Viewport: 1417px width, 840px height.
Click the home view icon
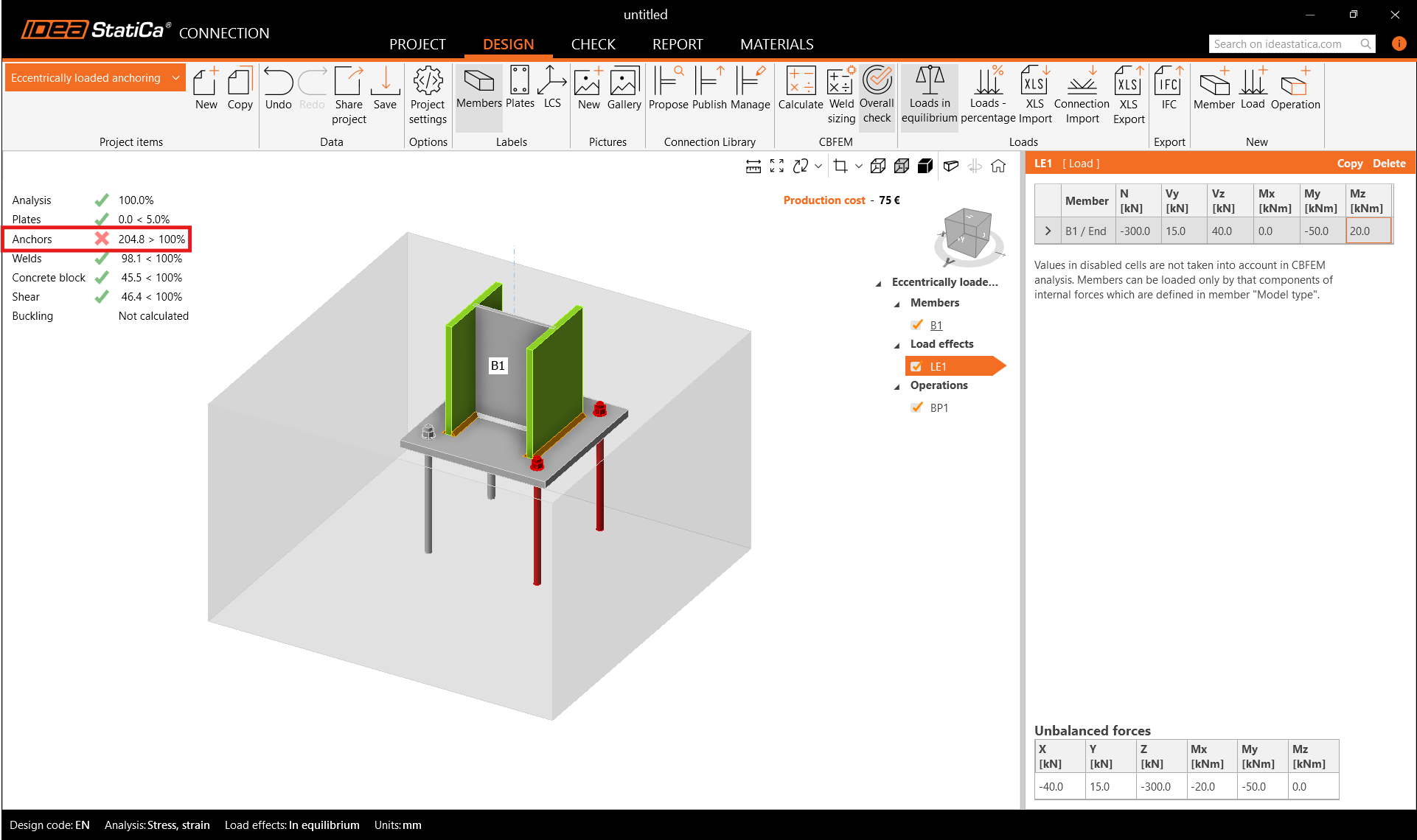tap(998, 167)
